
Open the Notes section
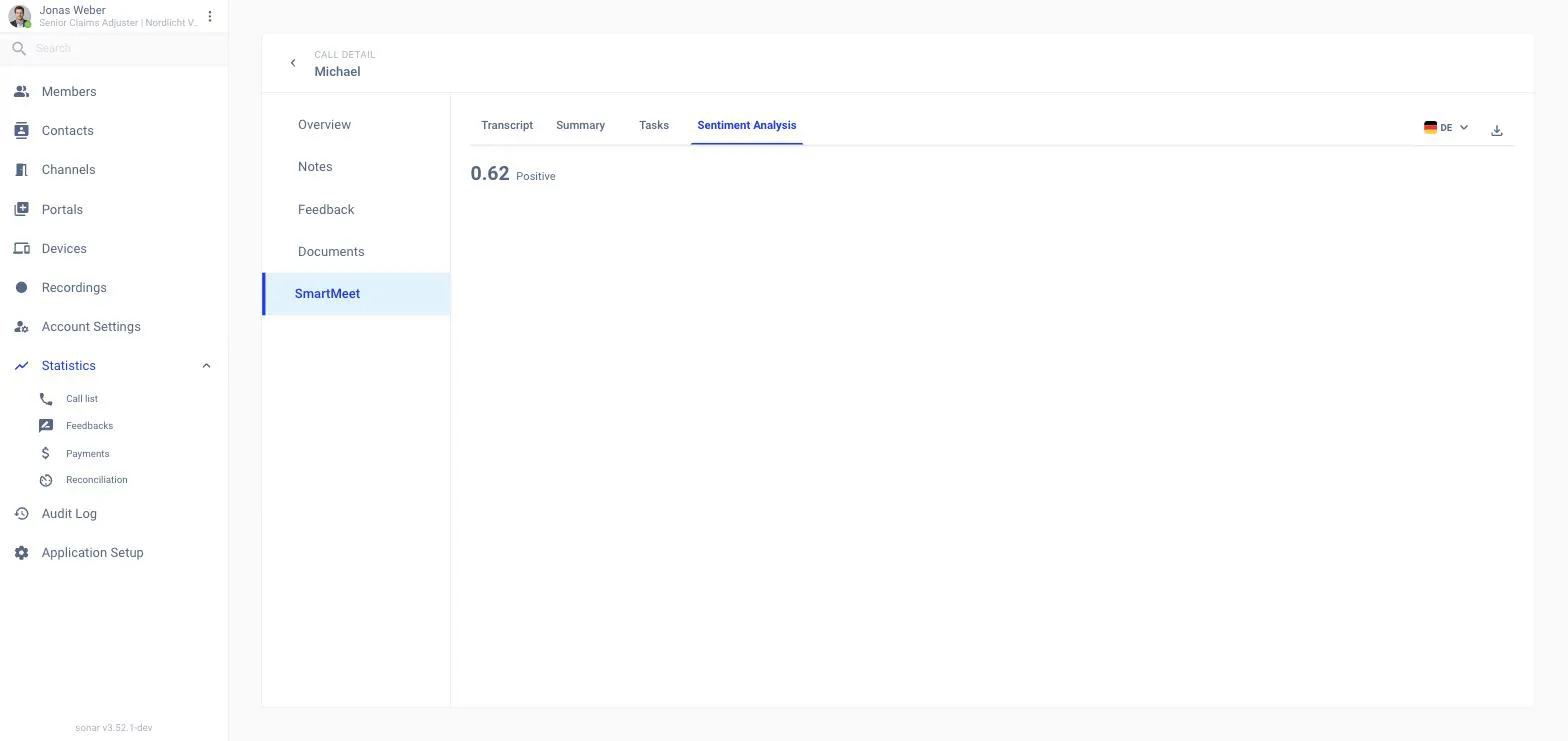[356, 167]
